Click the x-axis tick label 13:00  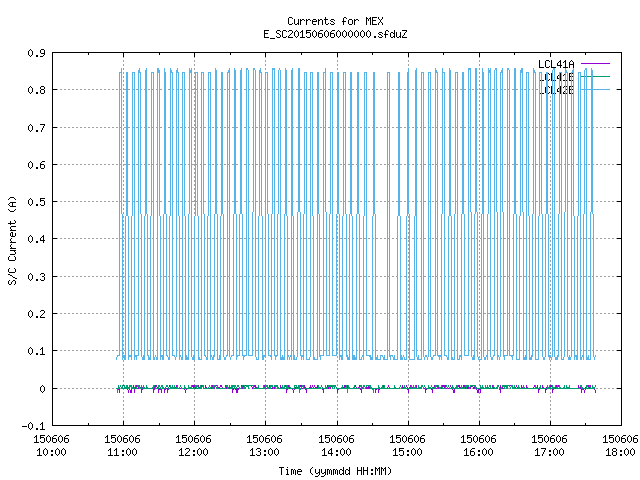264,452
